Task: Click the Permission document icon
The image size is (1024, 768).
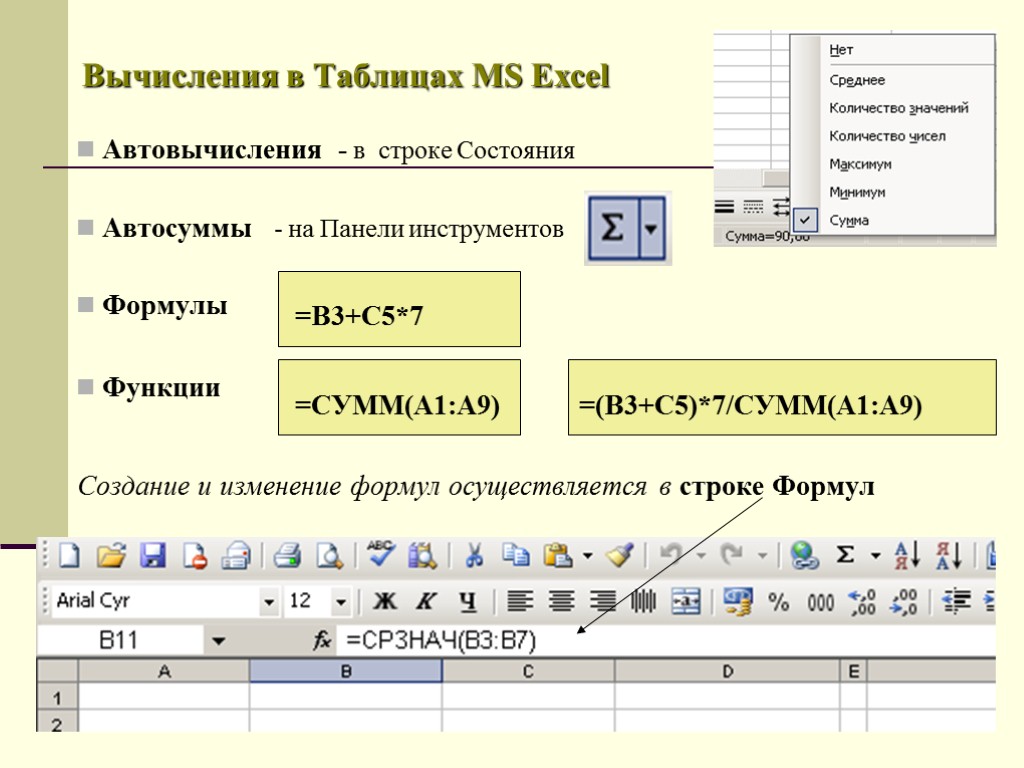Action: 195,556
